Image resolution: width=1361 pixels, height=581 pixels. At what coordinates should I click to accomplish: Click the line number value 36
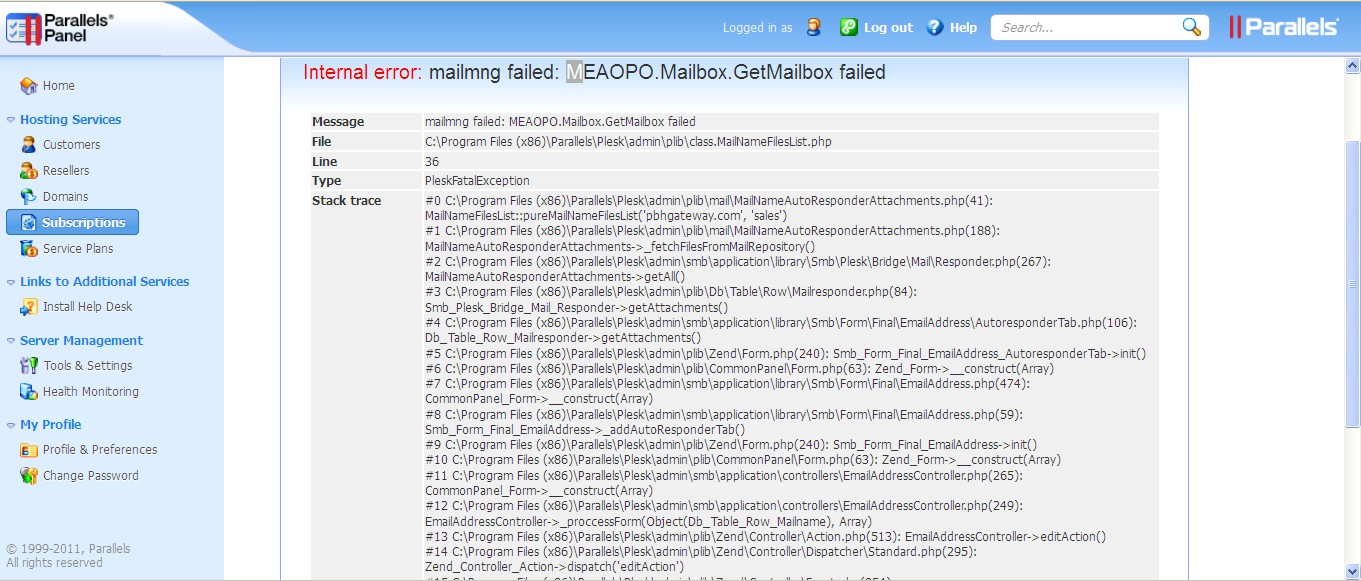[x=432, y=162]
